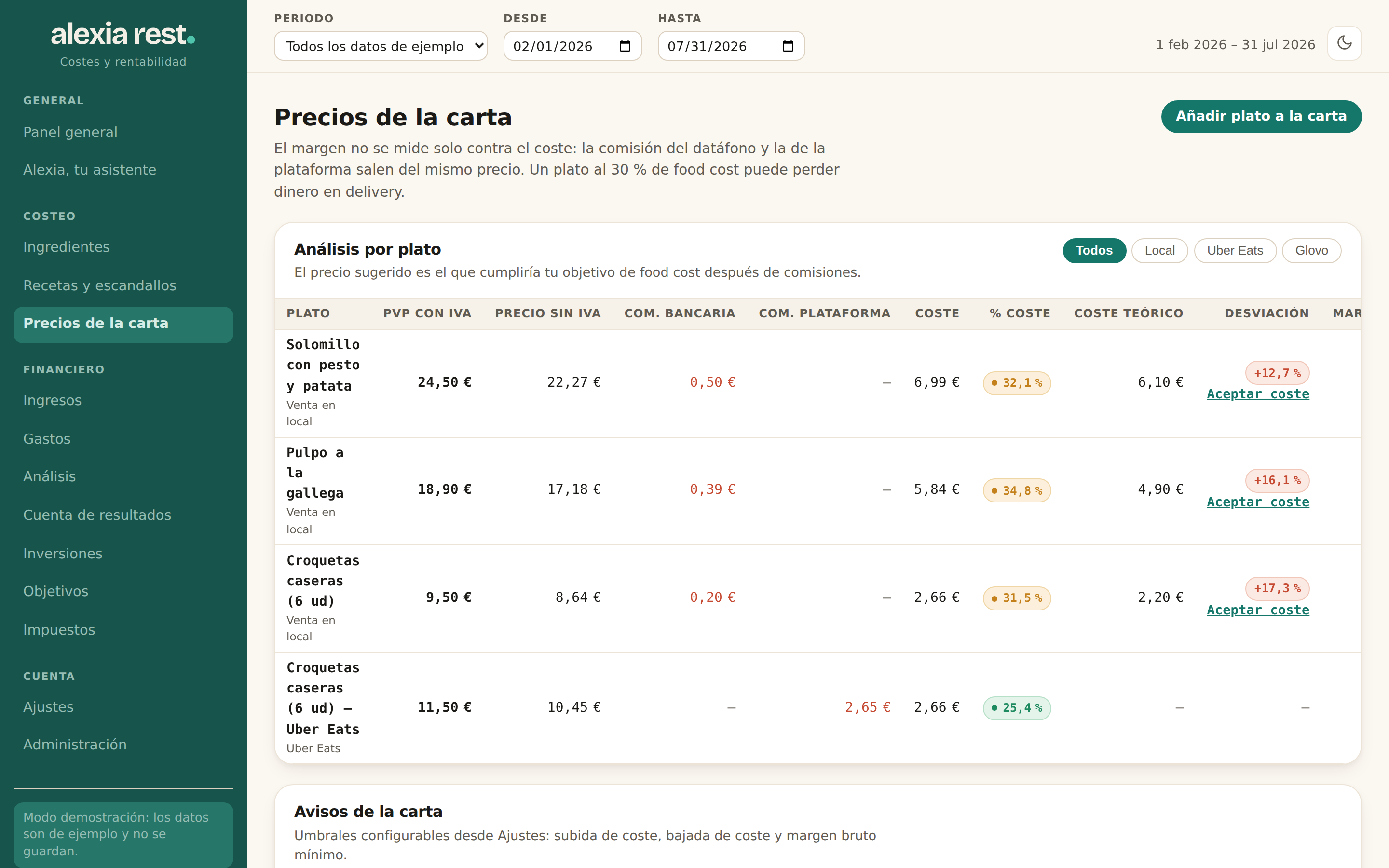This screenshot has width=1389, height=868.
Task: Click the 11,50 € PVP value
Action: point(444,707)
